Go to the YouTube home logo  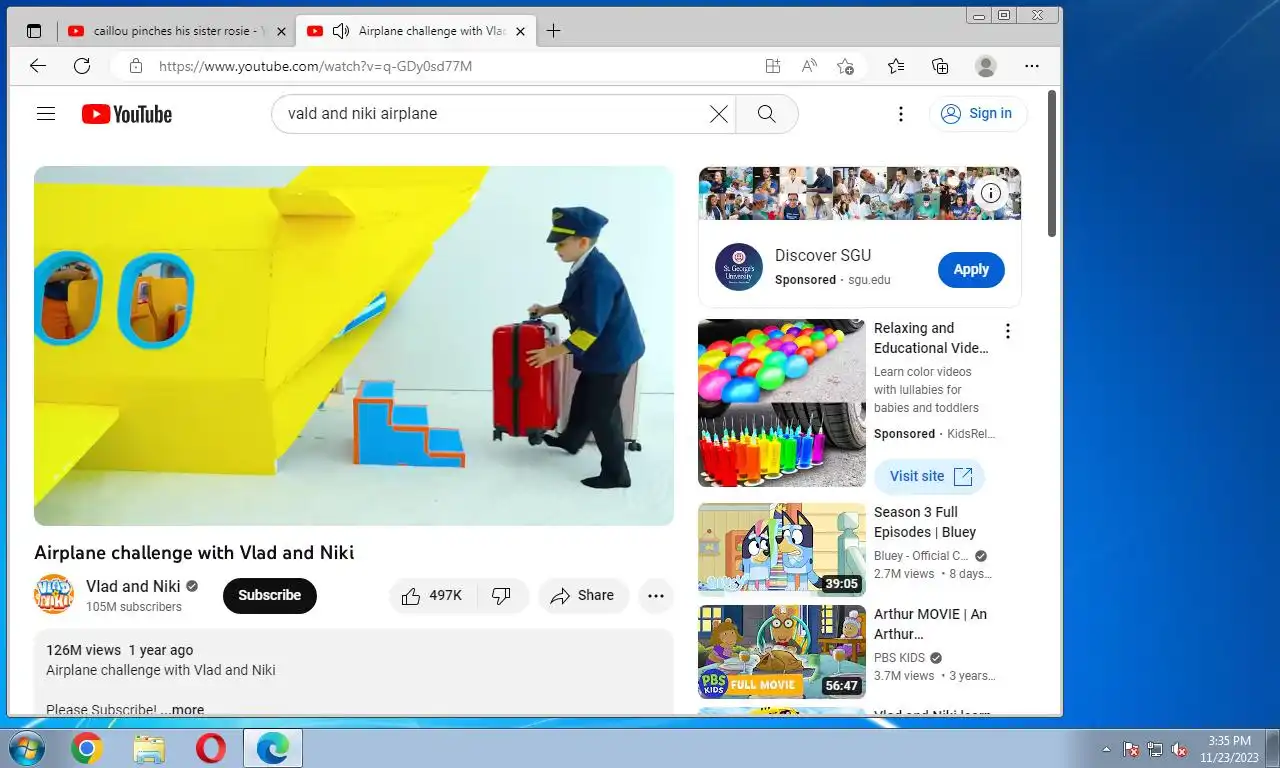[127, 114]
